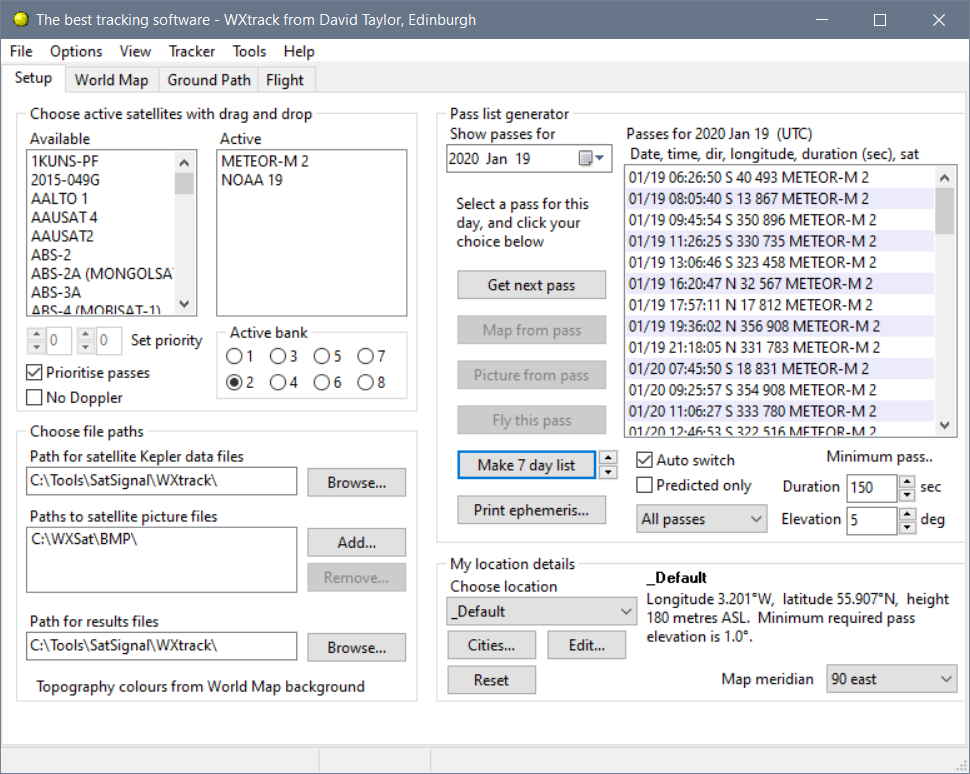Click pass list scrollbar up arrow
The height and width of the screenshot is (774, 970).
(x=944, y=178)
